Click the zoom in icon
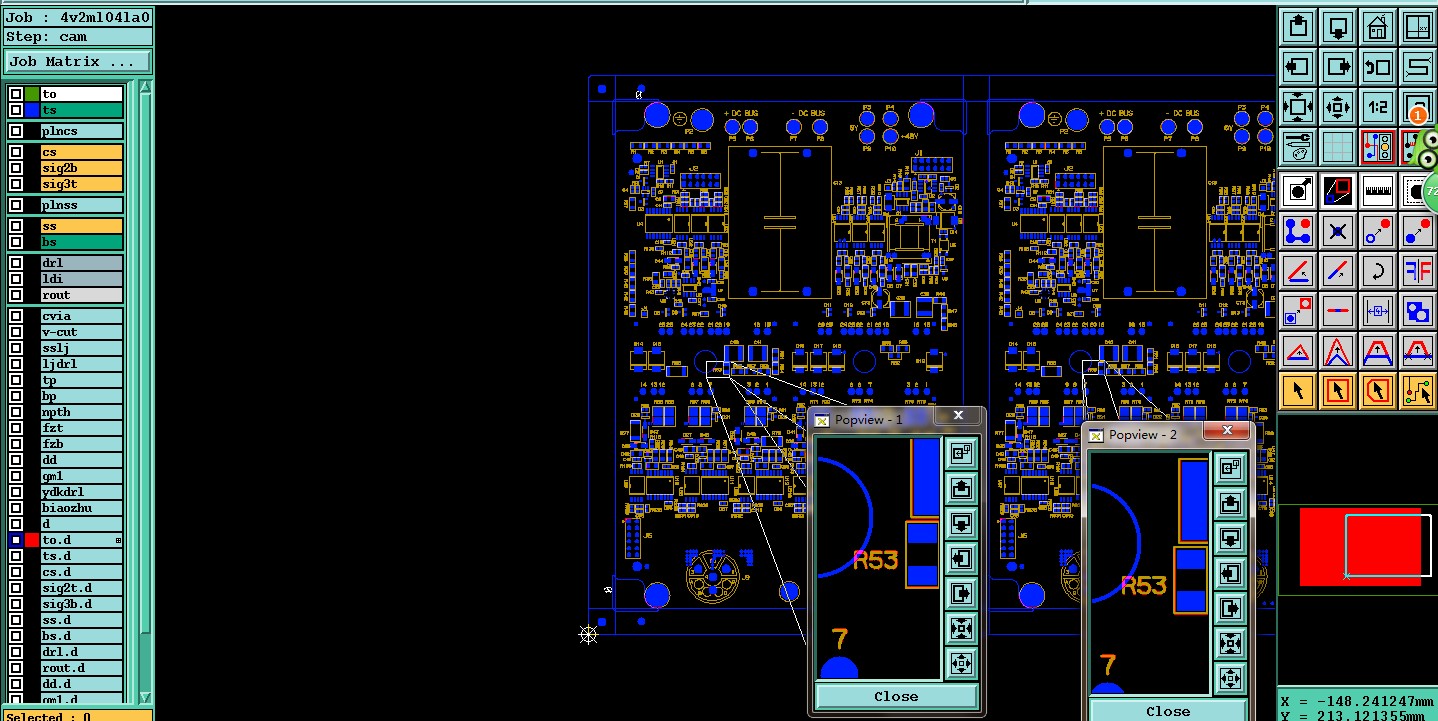The image size is (1438, 721). 1298,107
